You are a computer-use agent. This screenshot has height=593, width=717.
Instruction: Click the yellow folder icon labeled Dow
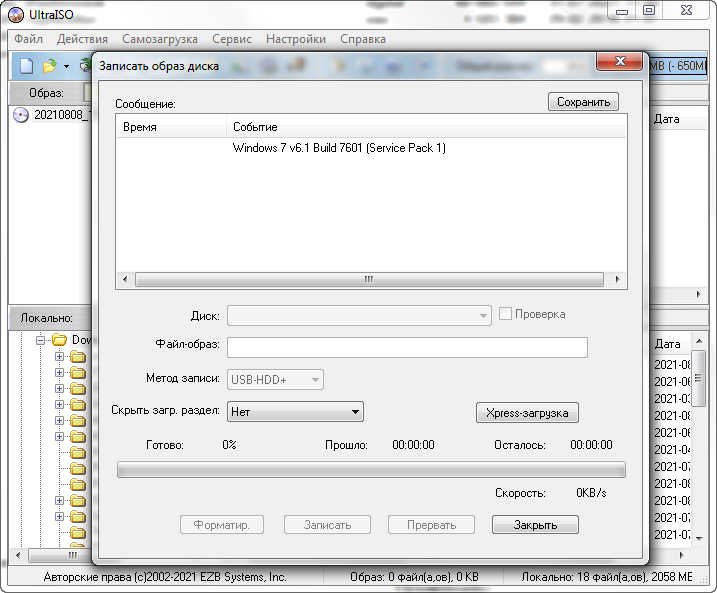coord(59,340)
